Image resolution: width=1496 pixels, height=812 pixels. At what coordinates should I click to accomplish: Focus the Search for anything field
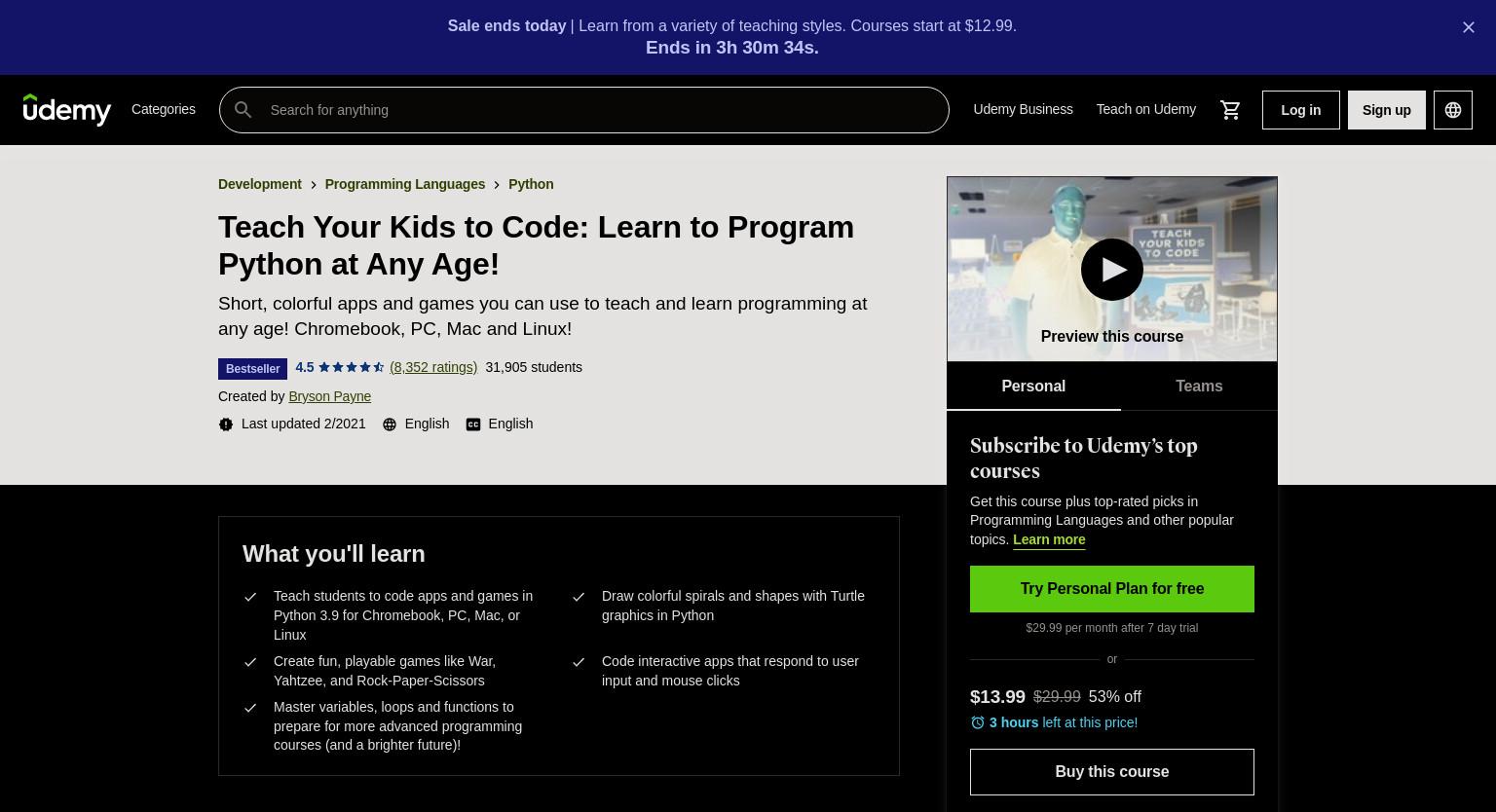584,110
